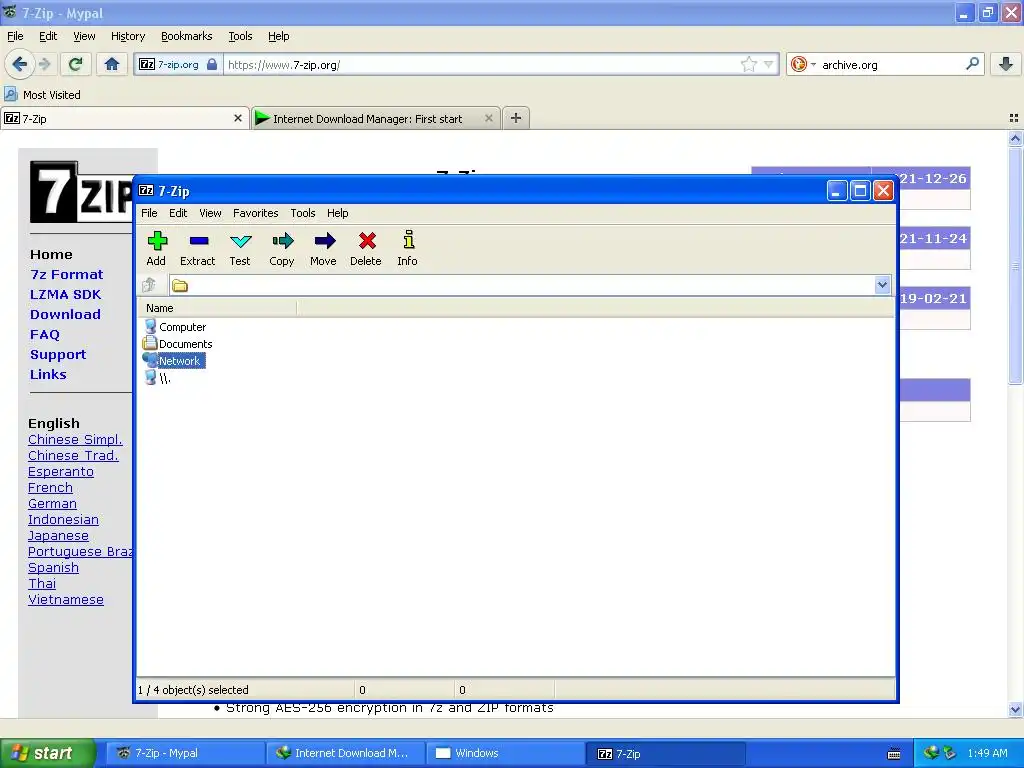Open the LZMA SDK link
Image resolution: width=1024 pixels, height=768 pixels.
[x=65, y=295]
